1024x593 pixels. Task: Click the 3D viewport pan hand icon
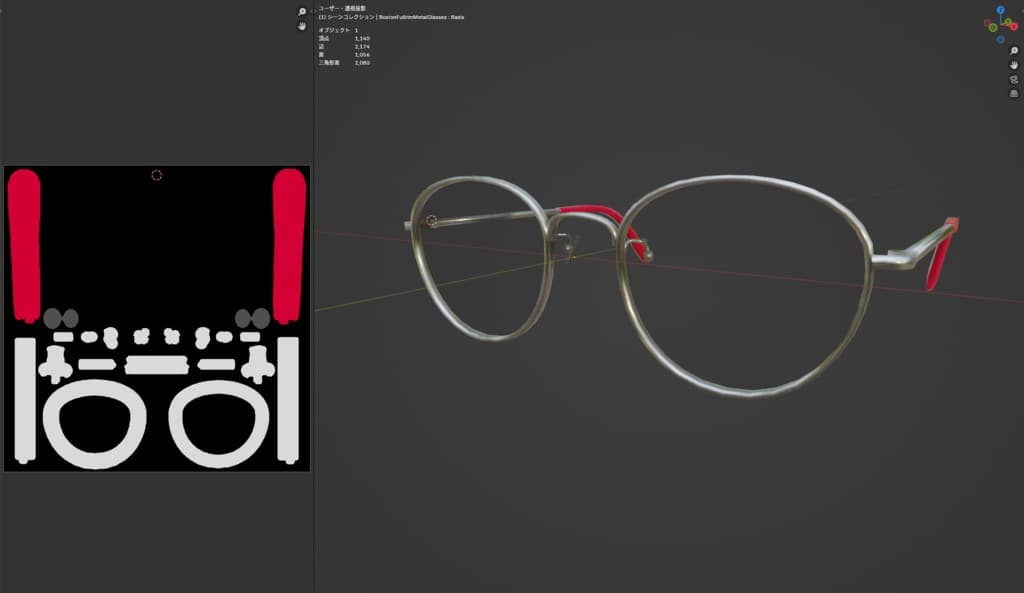point(1014,65)
